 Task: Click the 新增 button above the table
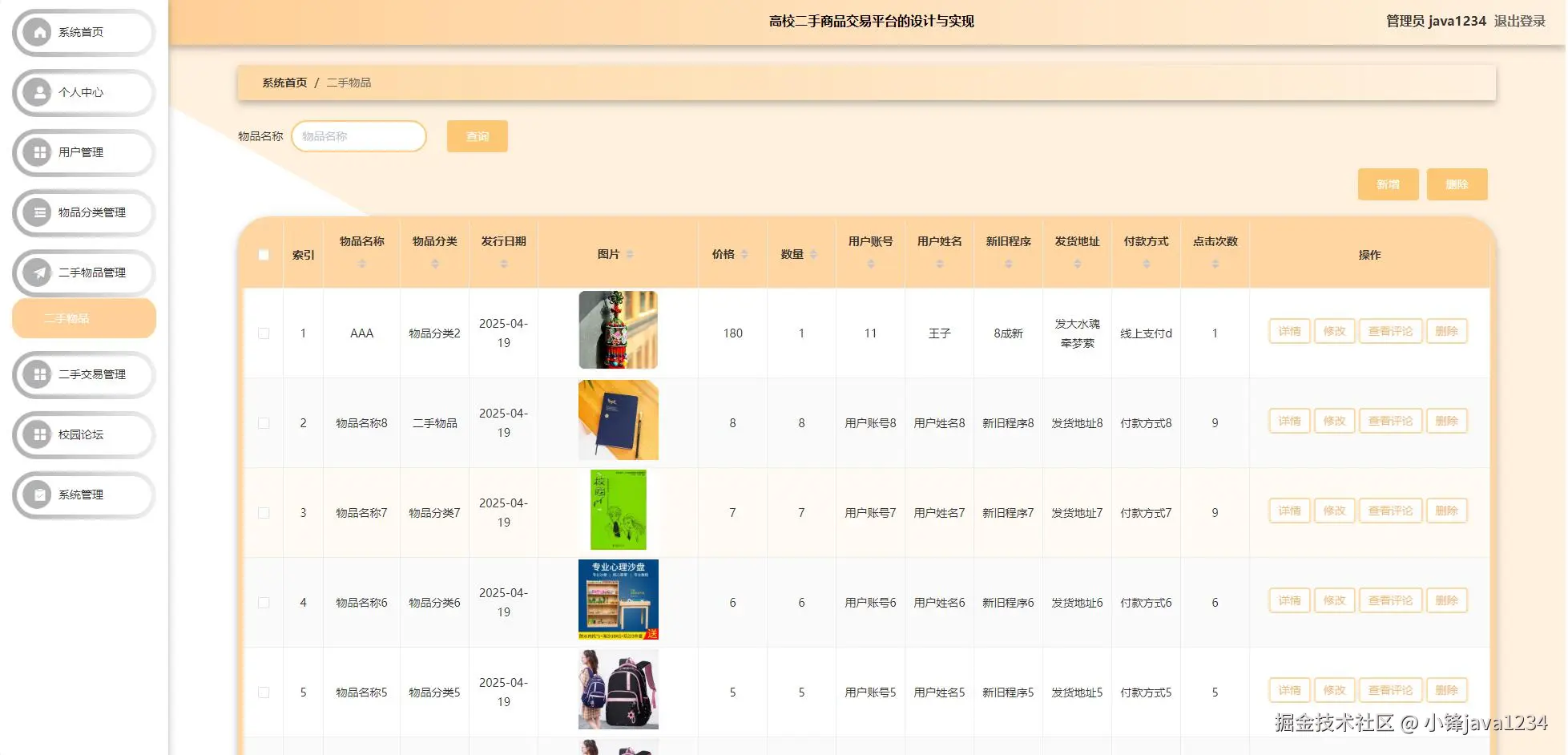(x=1388, y=184)
